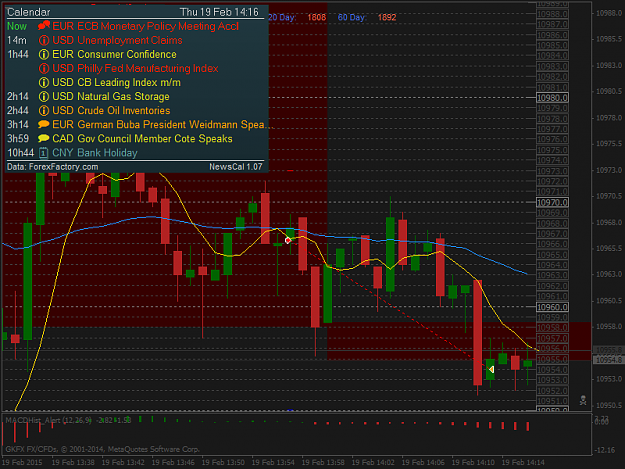Click the MACDHist_Alert (12,26,9) indicator label
Image resolution: width=625 pixels, height=469 pixels.
tap(48, 420)
